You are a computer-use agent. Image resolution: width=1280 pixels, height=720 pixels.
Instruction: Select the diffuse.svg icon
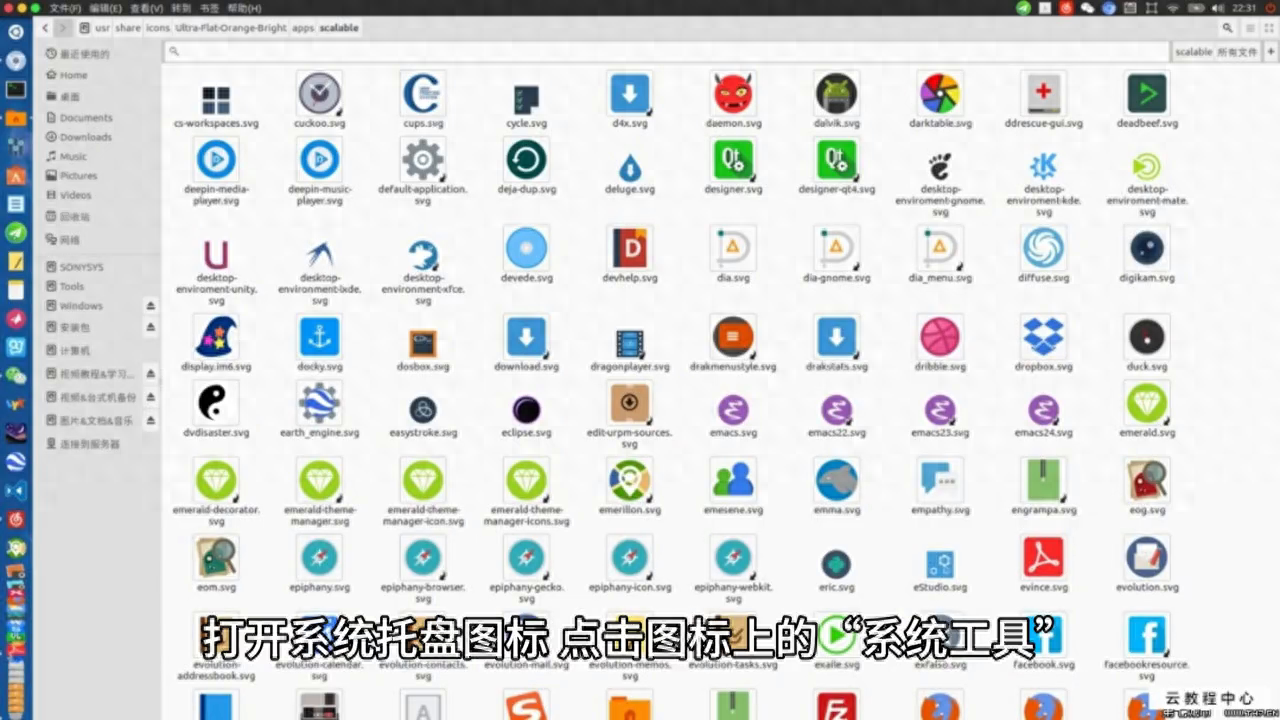[x=1043, y=248]
